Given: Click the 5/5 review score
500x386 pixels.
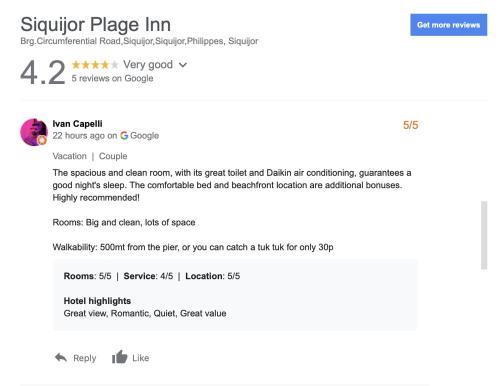Looking at the screenshot, I should 410,125.
